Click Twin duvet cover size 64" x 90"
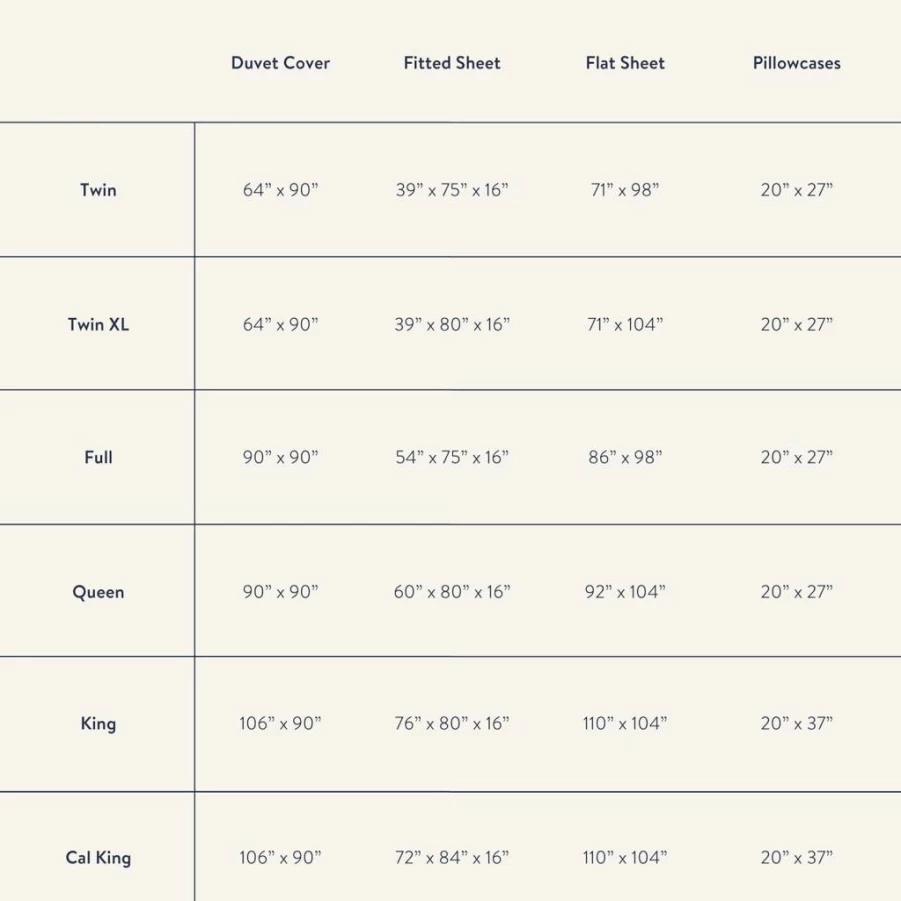901x901 pixels. (280, 190)
